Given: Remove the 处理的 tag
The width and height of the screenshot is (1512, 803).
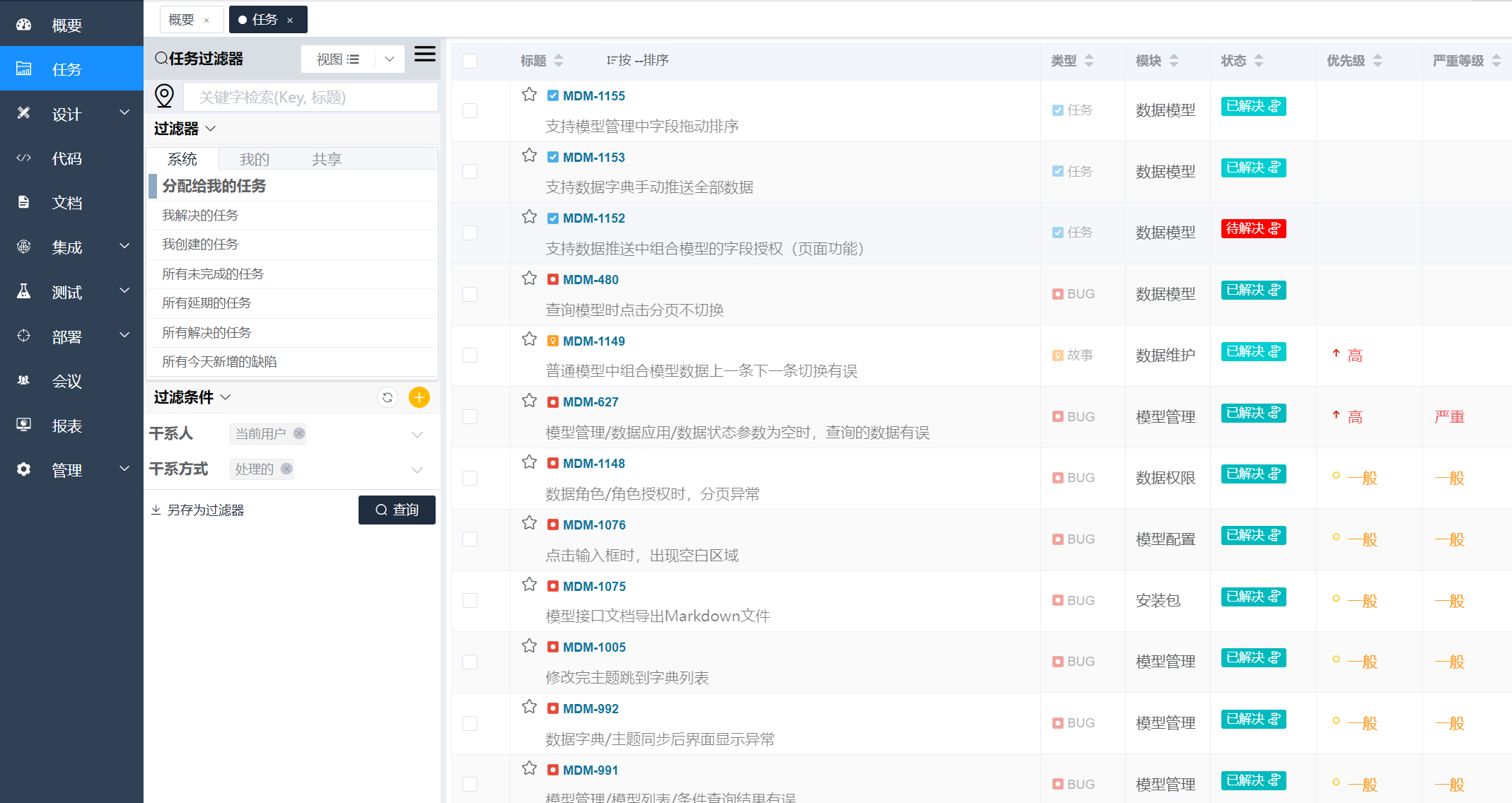Looking at the screenshot, I should point(286,469).
